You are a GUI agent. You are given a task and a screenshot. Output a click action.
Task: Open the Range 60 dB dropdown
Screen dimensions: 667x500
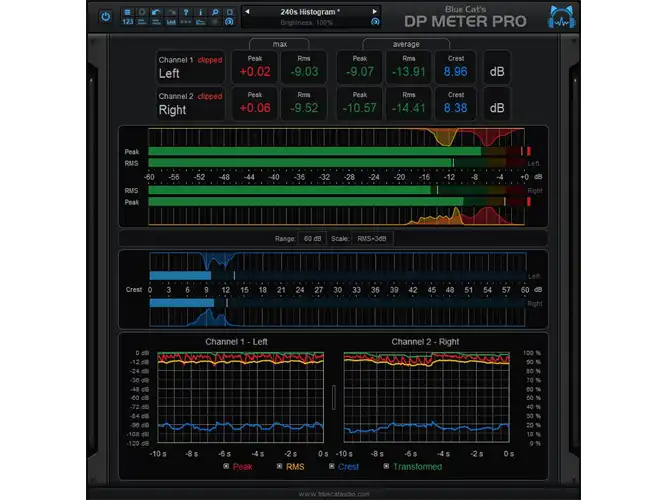pyautogui.click(x=312, y=239)
